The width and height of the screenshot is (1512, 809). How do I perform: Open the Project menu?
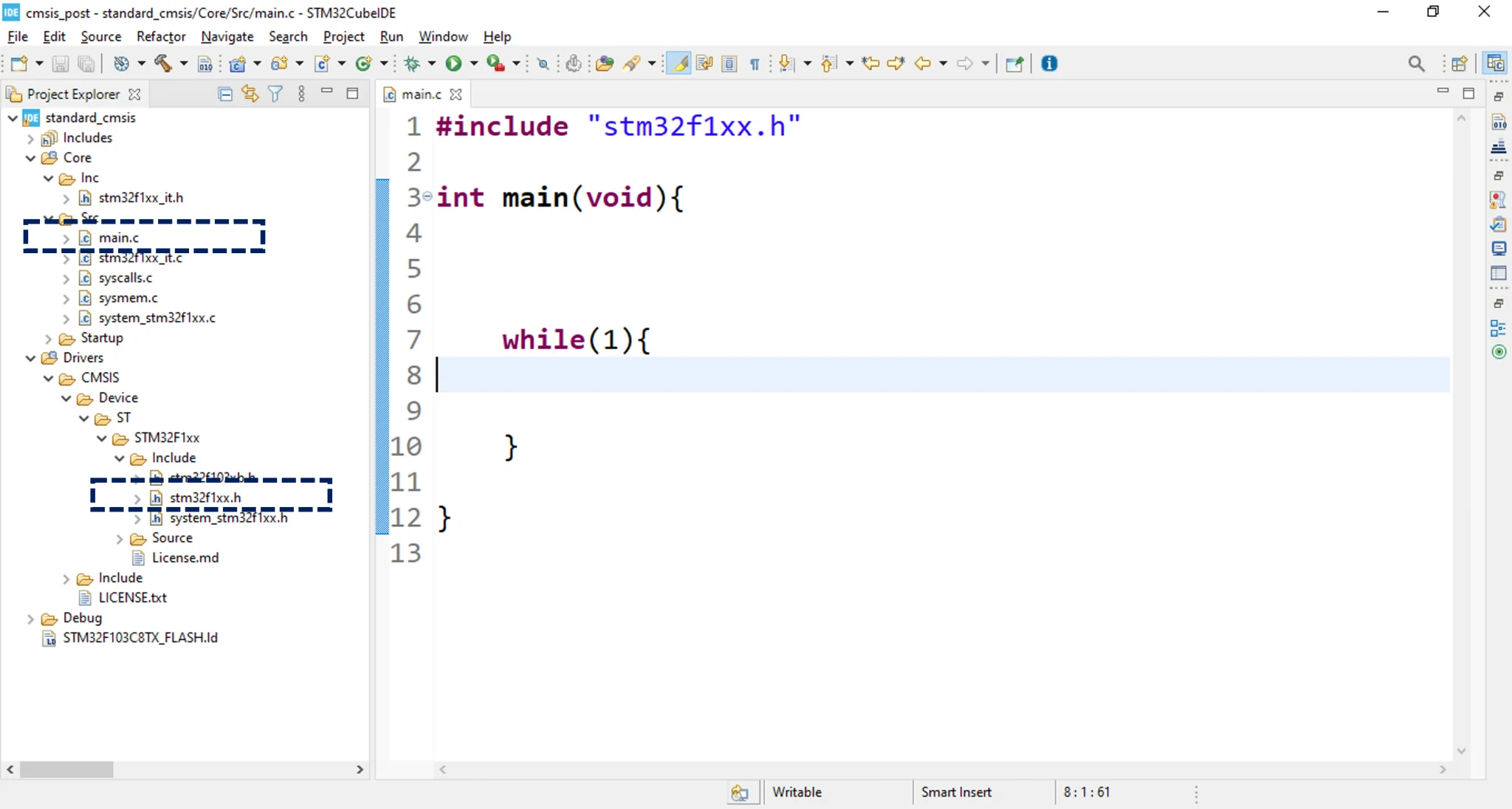click(x=343, y=36)
